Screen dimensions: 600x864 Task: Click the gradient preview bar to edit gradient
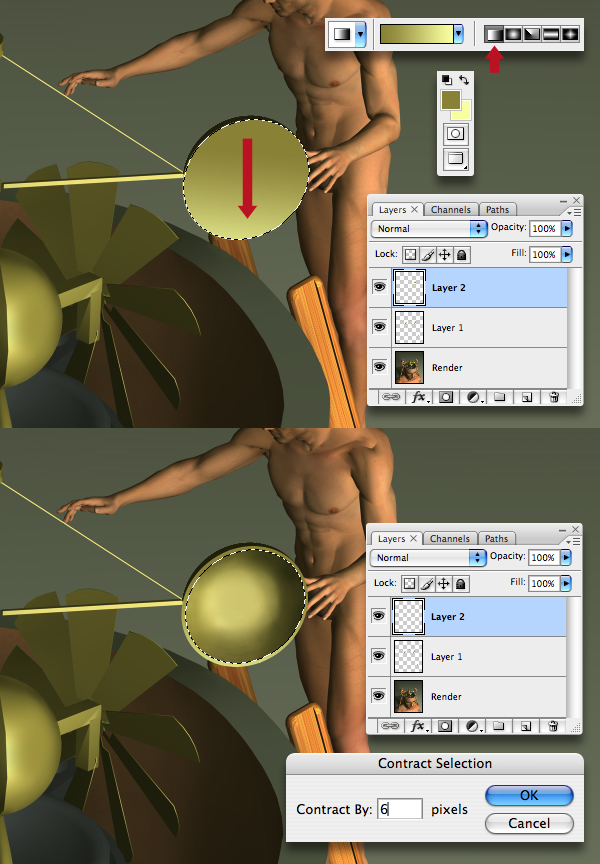pyautogui.click(x=417, y=34)
